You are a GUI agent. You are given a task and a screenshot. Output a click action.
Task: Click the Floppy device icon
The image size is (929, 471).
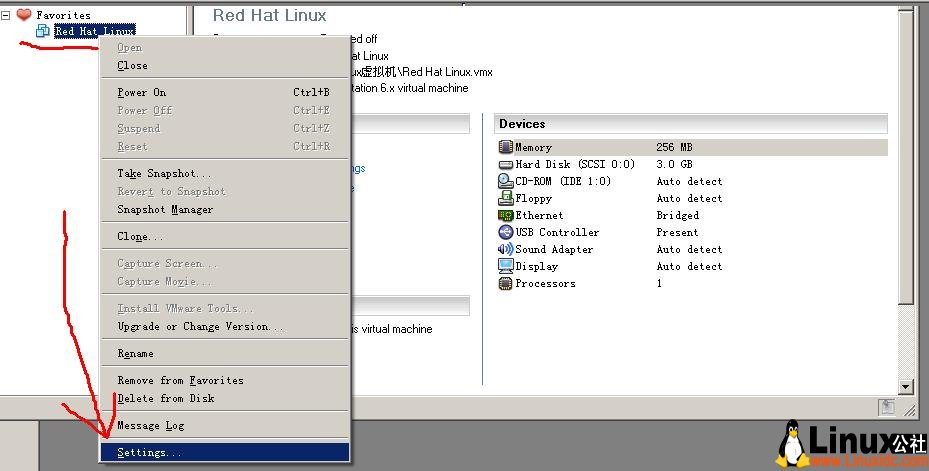click(x=505, y=198)
